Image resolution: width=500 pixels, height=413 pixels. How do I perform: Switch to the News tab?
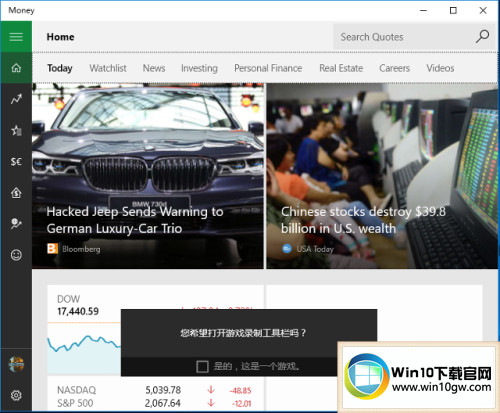click(x=154, y=68)
